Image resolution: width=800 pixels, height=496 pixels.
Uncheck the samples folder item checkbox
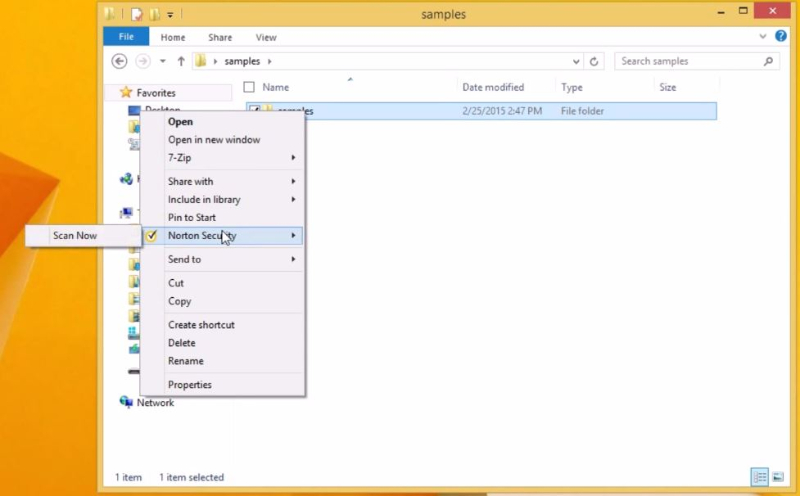(255, 111)
